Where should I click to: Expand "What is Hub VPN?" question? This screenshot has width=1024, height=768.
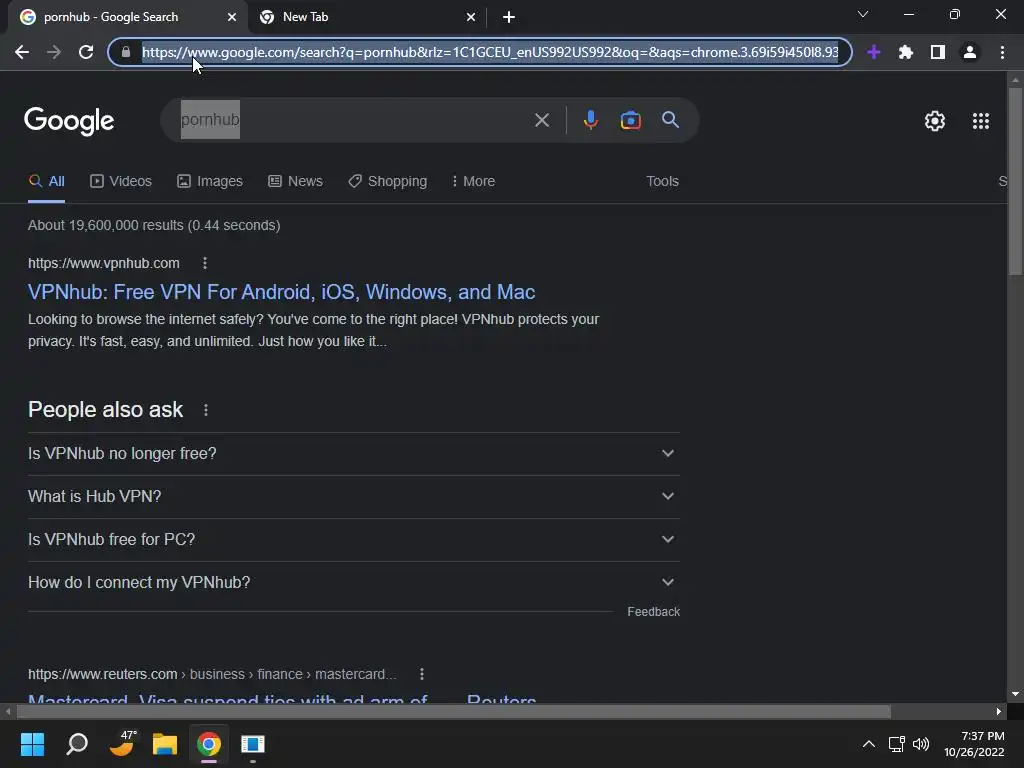pyautogui.click(x=354, y=496)
